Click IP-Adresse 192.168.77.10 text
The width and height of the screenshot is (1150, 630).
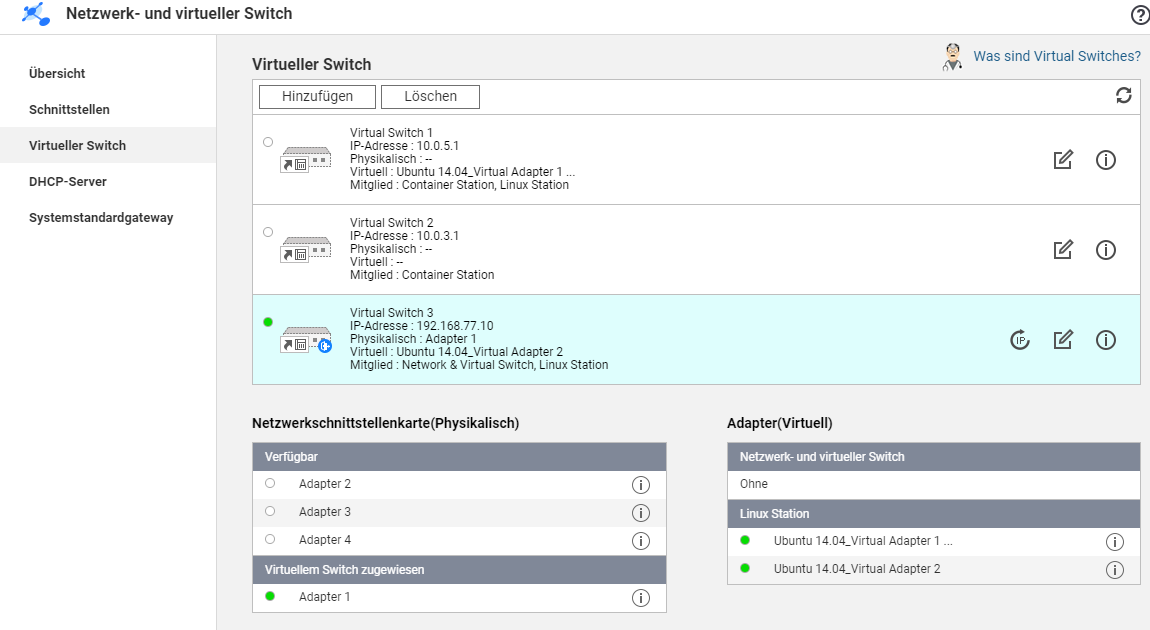tap(422, 326)
